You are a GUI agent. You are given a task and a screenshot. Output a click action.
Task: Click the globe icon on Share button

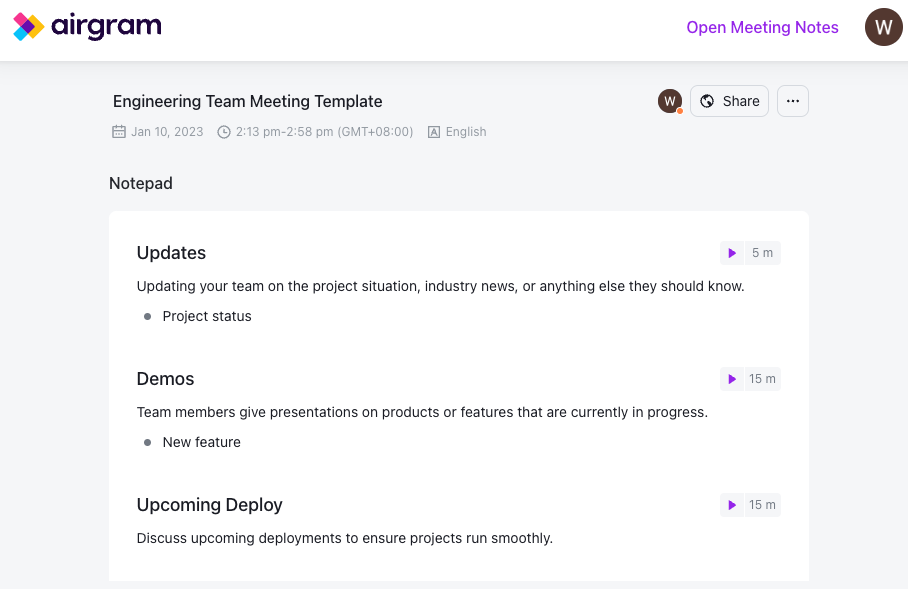[x=707, y=101]
